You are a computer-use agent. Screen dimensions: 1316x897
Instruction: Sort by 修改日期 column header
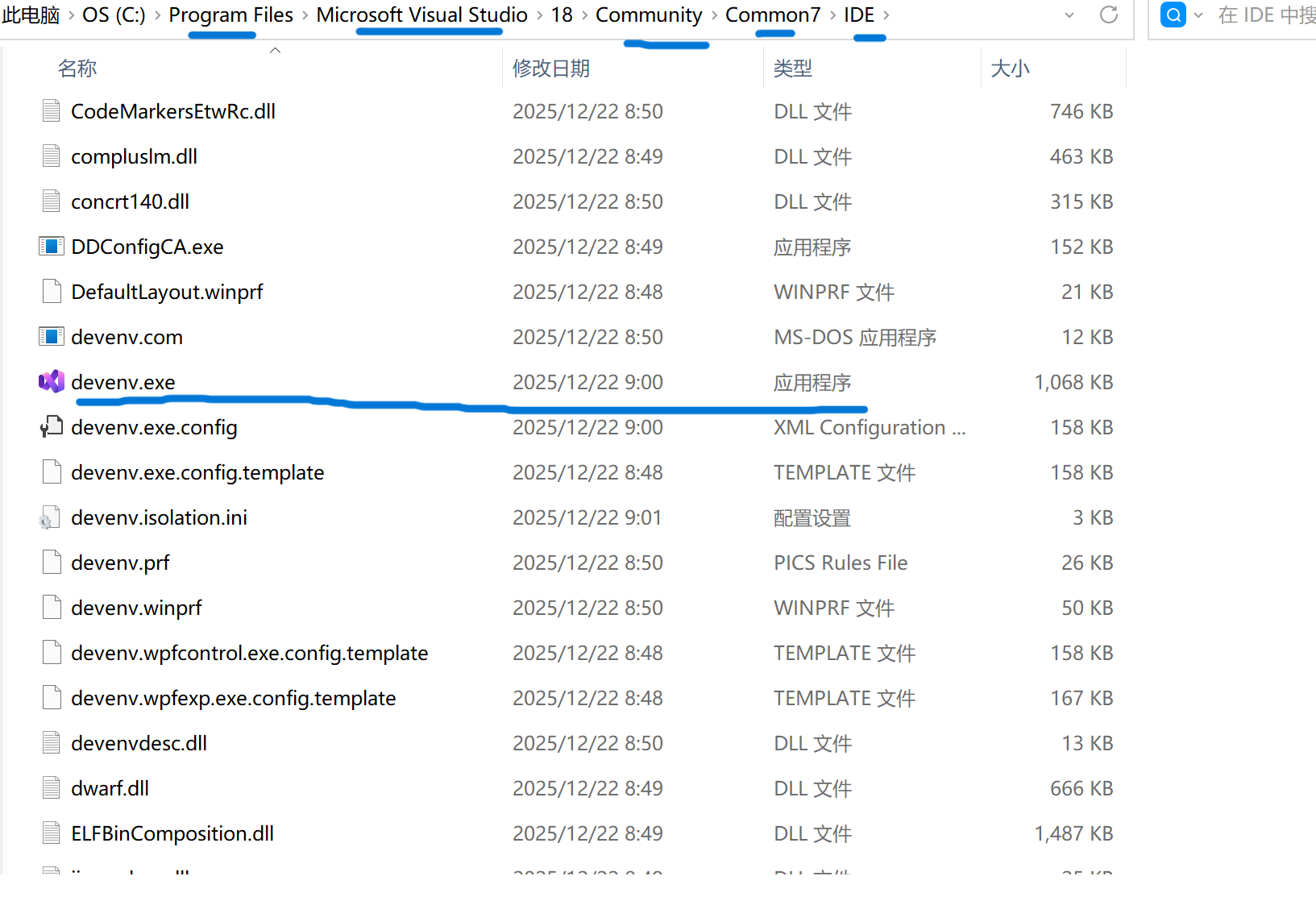coord(551,69)
